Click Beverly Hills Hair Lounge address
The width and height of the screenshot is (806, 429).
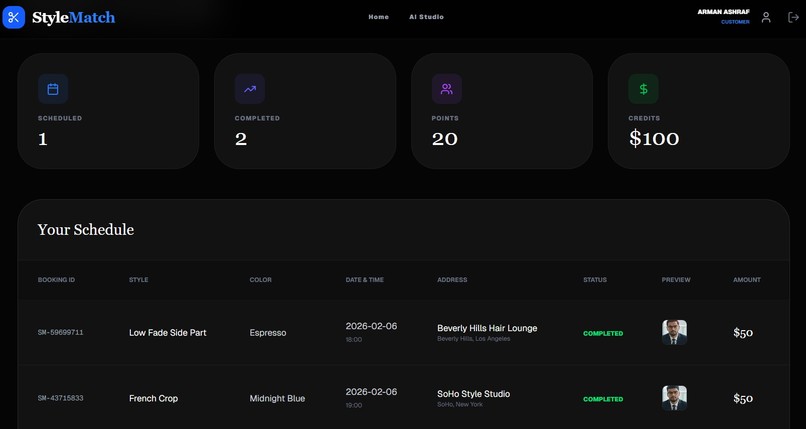pos(487,328)
